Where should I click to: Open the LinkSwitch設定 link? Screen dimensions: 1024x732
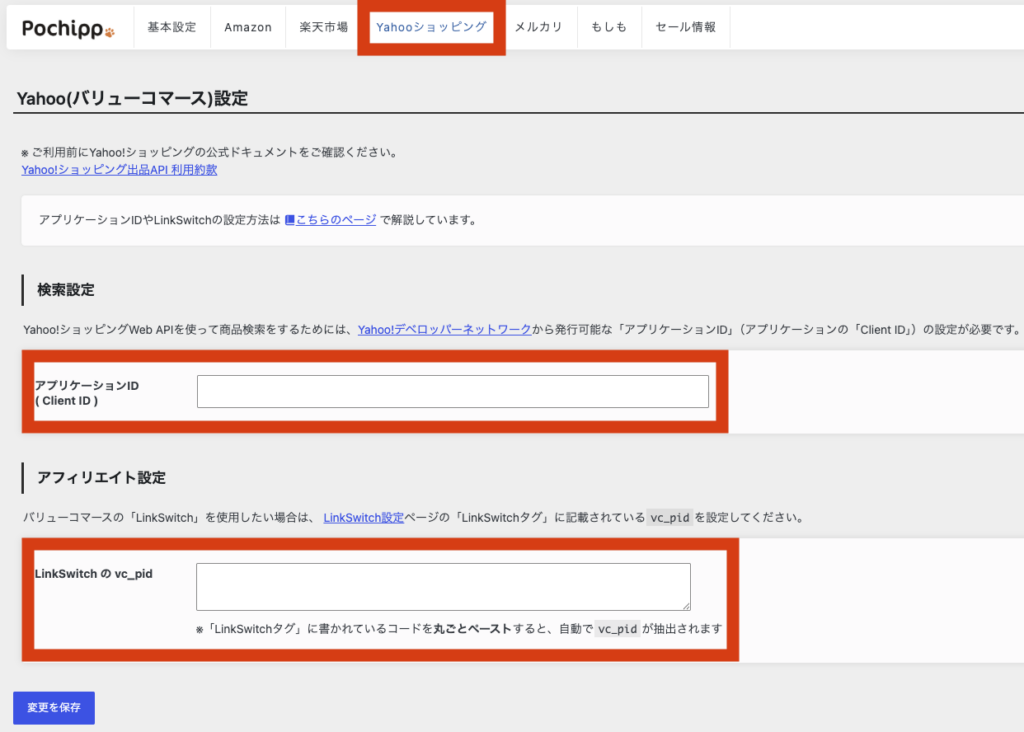(364, 518)
